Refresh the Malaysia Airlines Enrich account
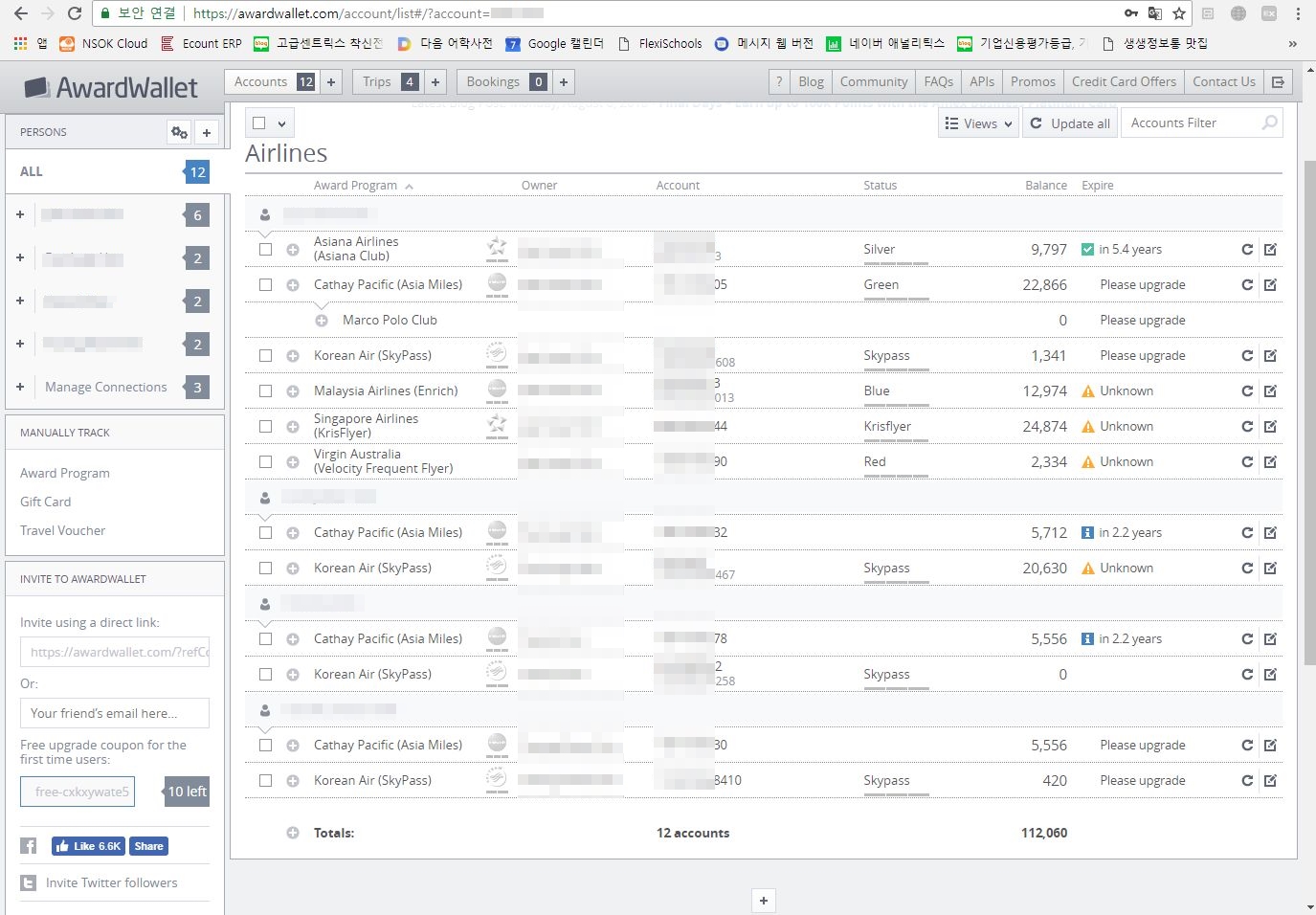 click(1247, 391)
